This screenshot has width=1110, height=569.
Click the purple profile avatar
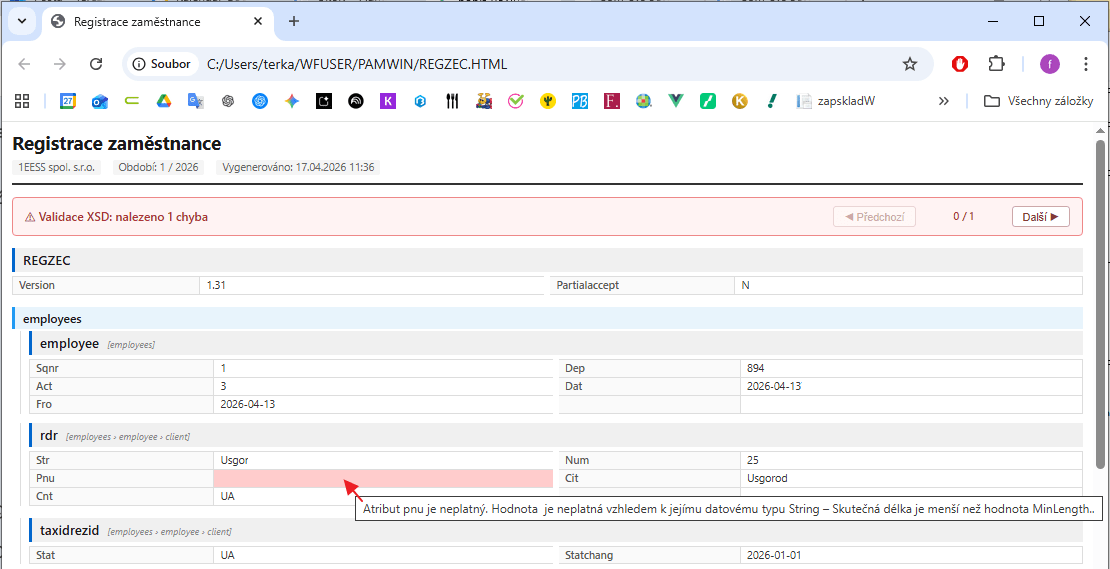tap(1049, 64)
